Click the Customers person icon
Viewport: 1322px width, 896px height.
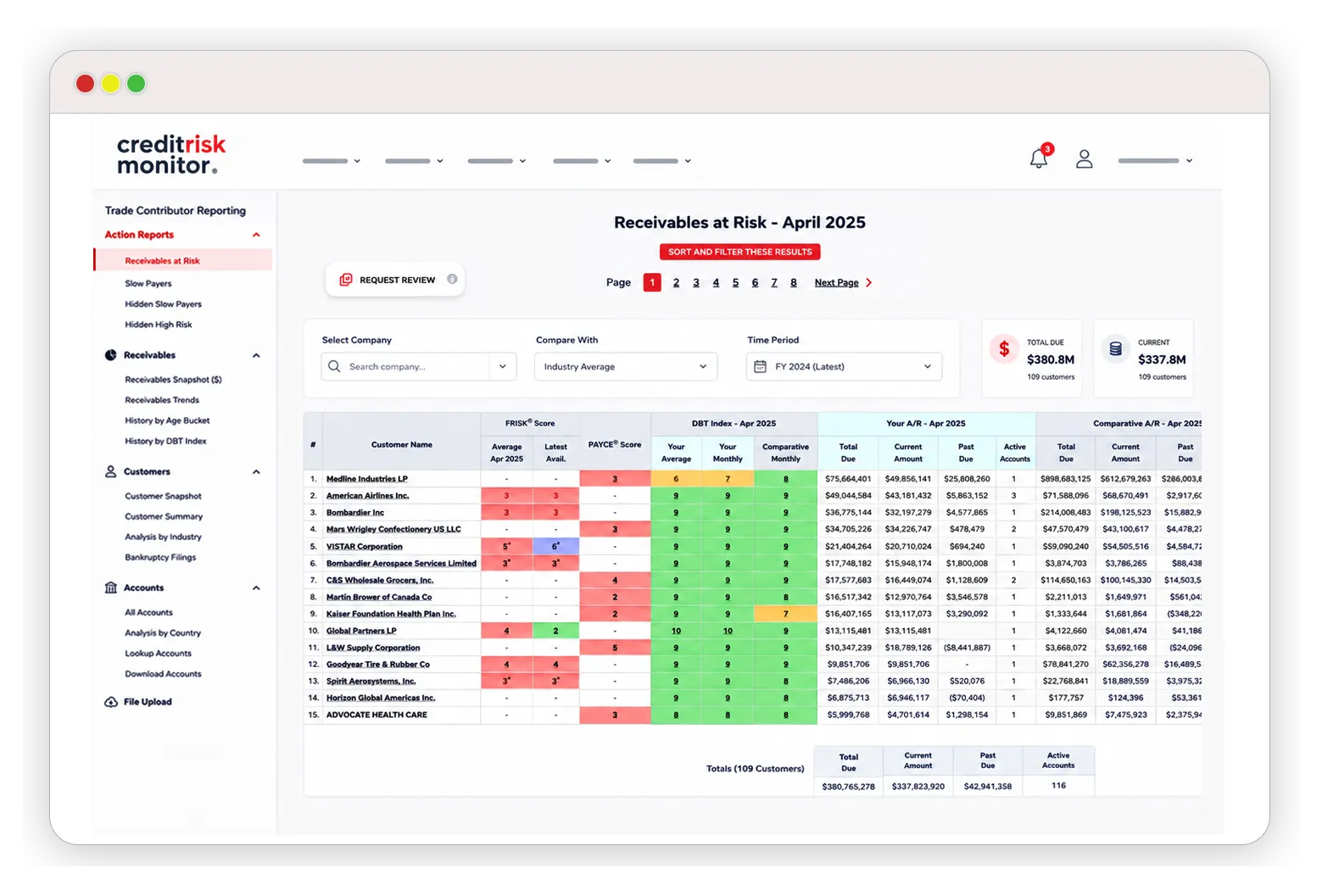point(110,471)
